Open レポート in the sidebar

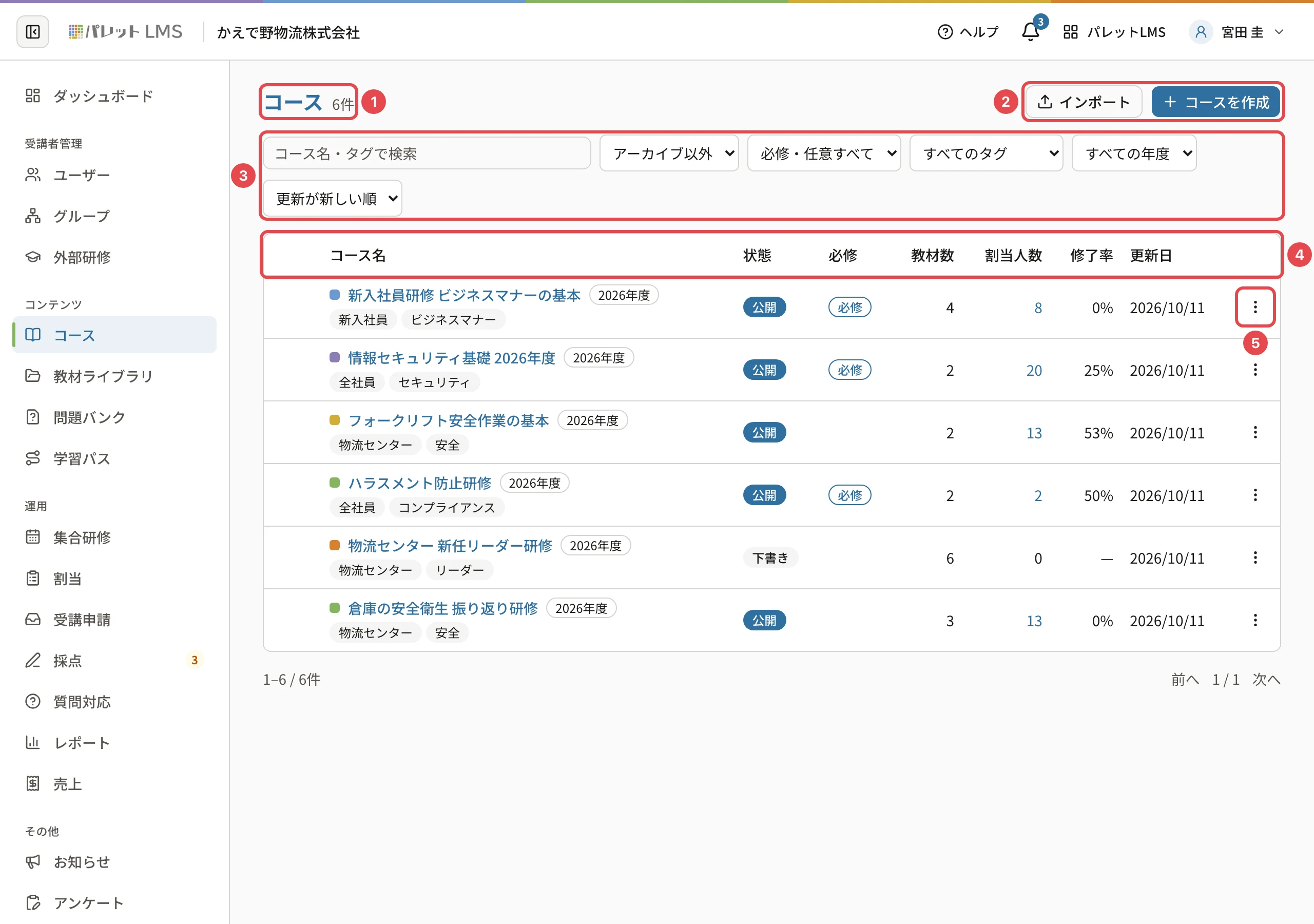(114, 743)
